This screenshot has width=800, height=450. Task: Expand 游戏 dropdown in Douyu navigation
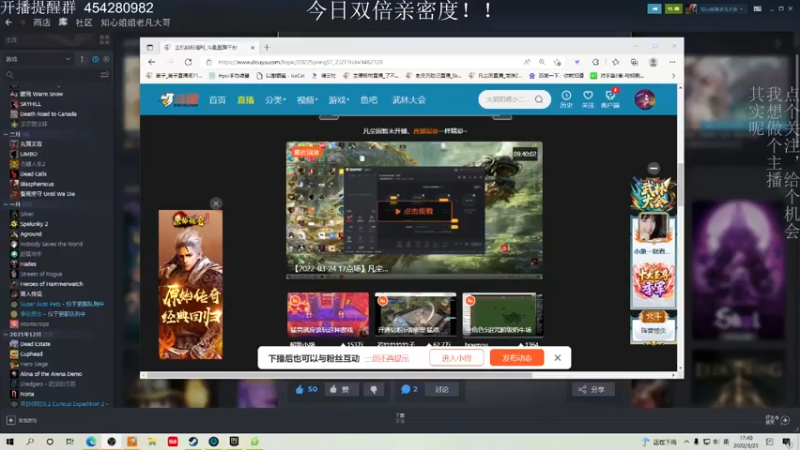[x=339, y=100]
